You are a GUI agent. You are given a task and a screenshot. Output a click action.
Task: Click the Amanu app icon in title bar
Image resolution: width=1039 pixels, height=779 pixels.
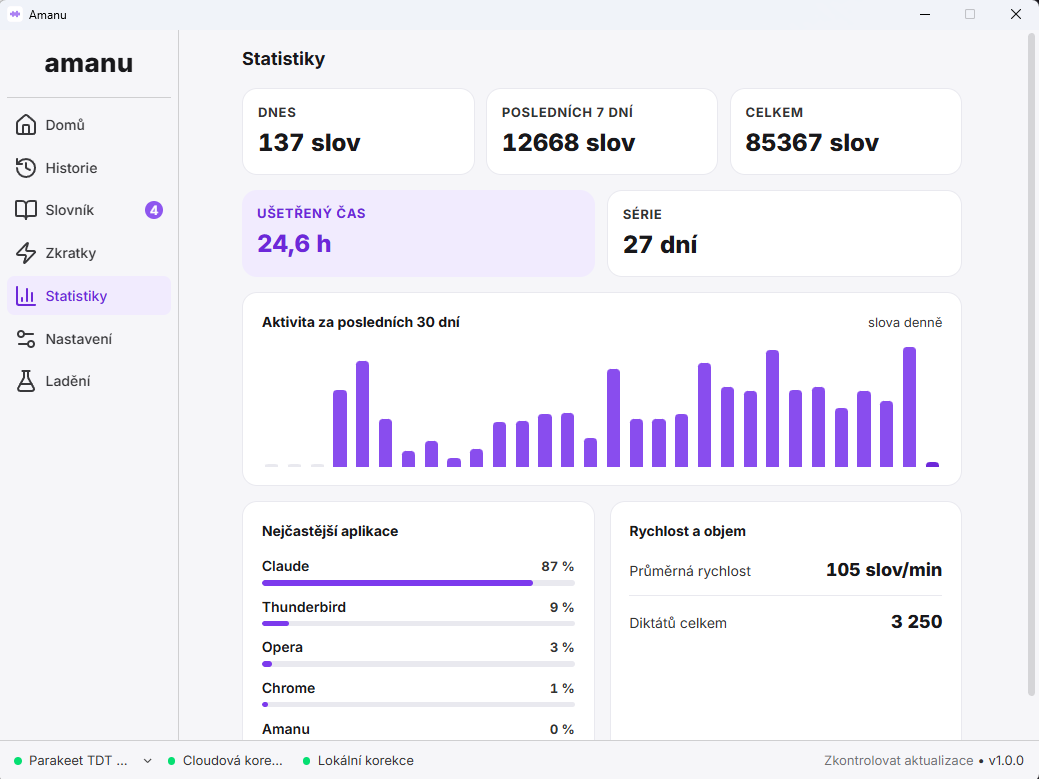coord(15,14)
